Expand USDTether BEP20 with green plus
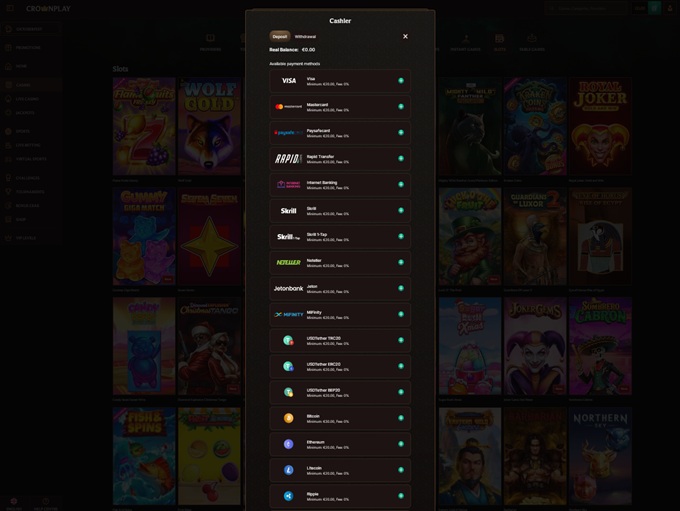680x511 pixels. point(401,392)
